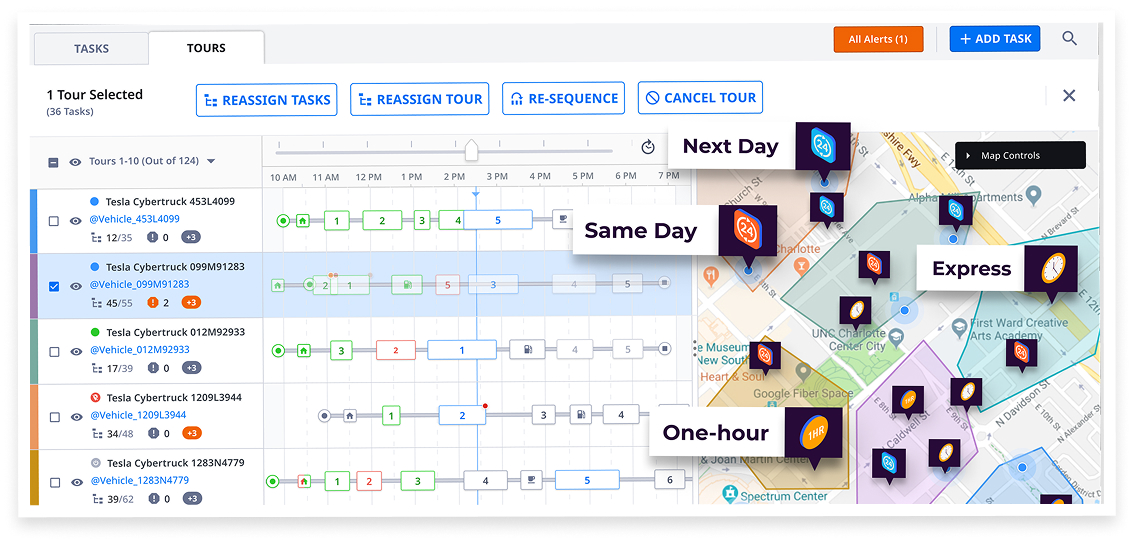Click the REASSIGN TOUR button
Screen dimensions: 1131x540
coord(420,99)
